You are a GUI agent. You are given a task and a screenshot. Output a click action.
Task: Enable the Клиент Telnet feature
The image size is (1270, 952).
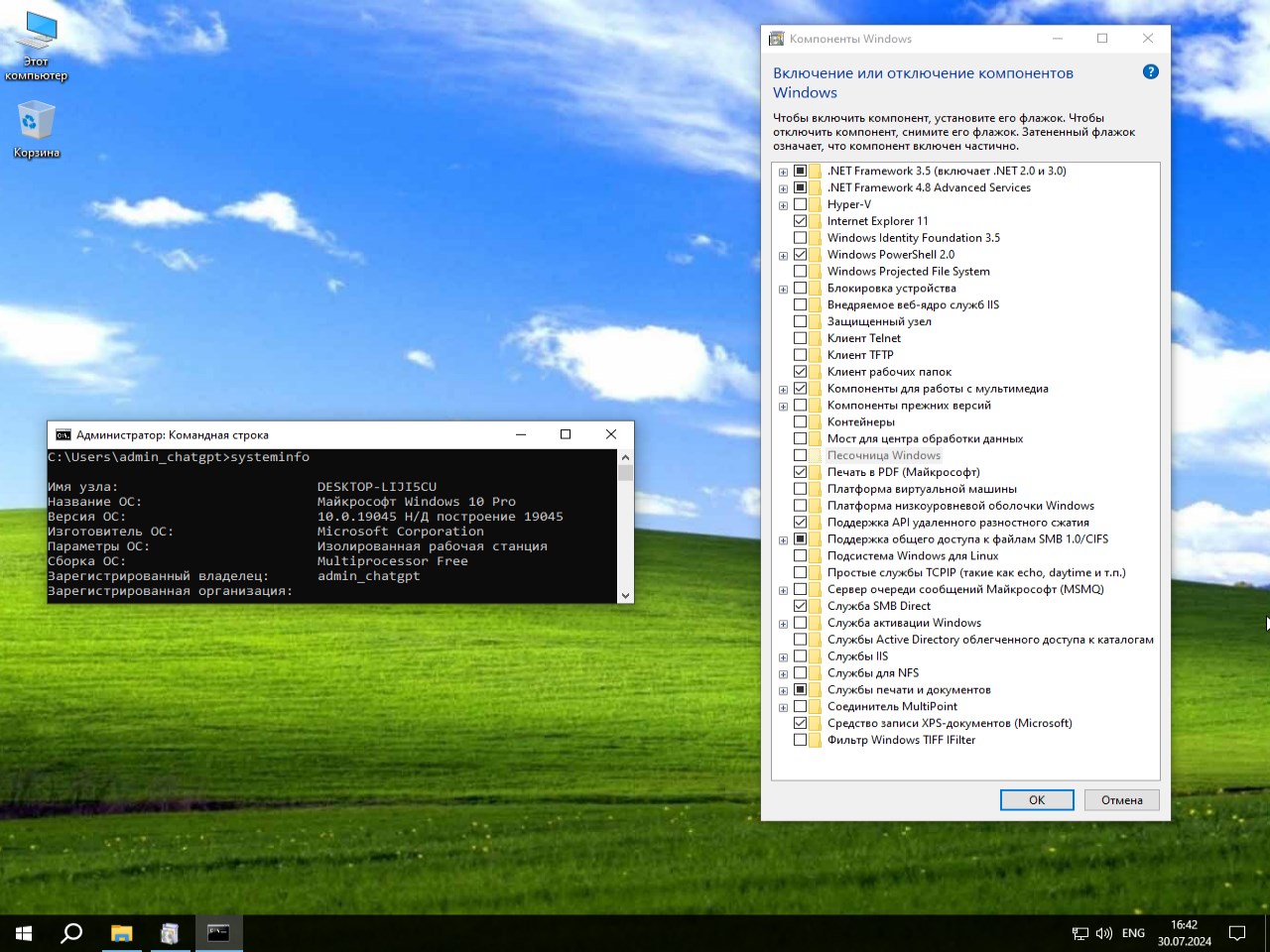pos(802,337)
